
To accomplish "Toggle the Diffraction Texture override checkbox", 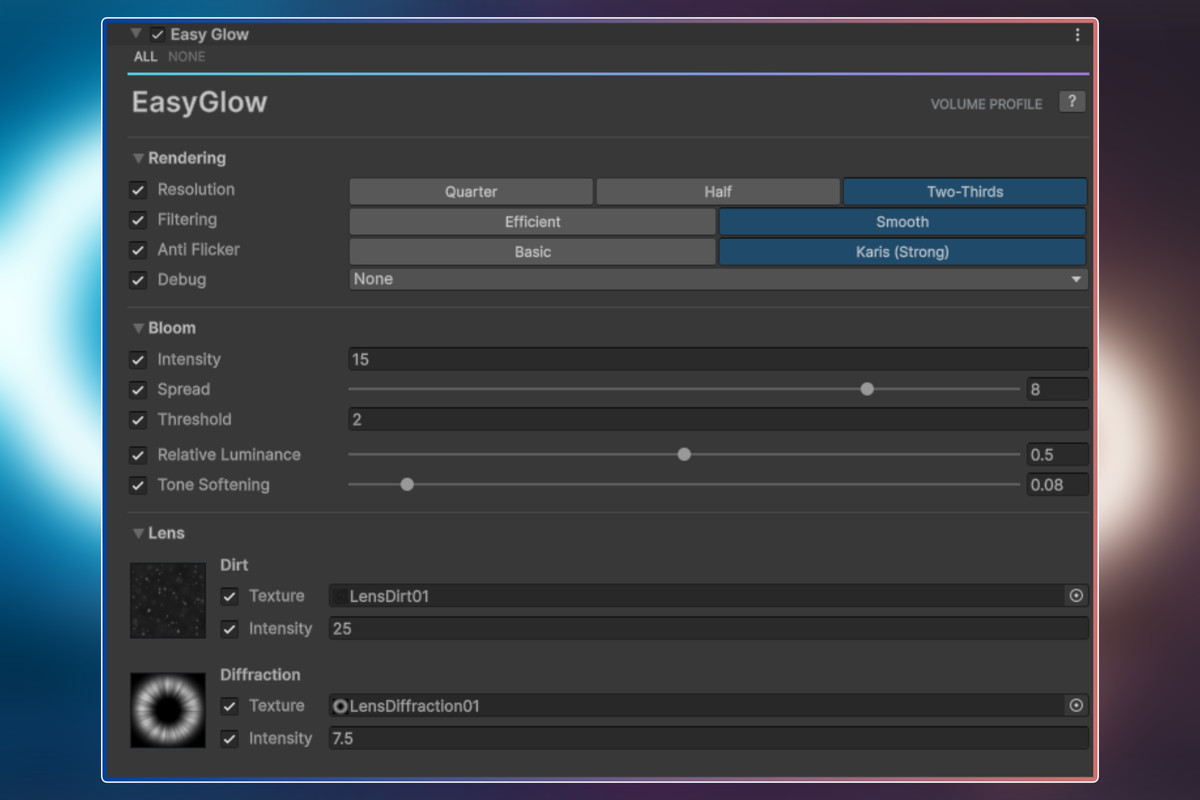I will click(x=230, y=706).
